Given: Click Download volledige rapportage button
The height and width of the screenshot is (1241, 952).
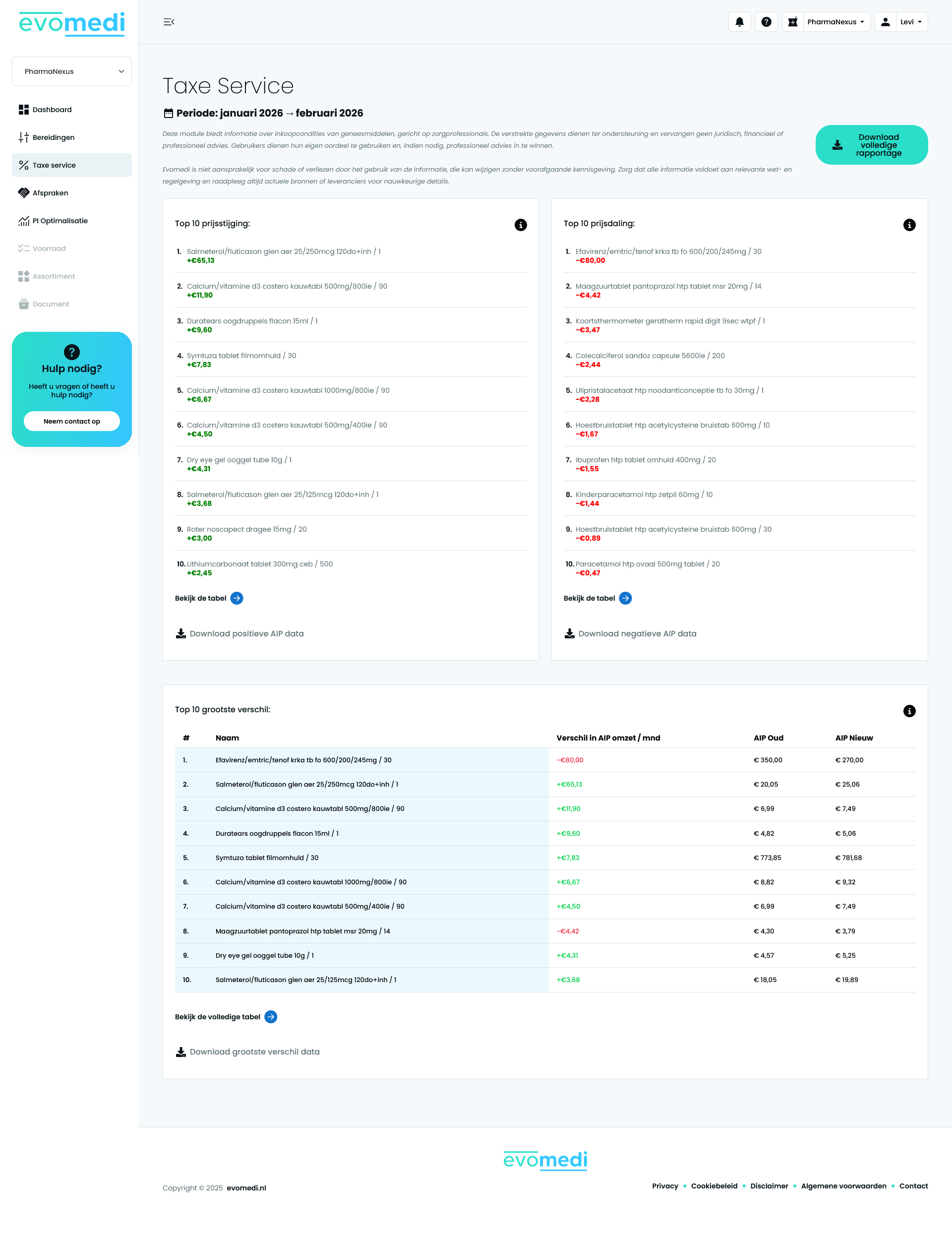Looking at the screenshot, I should (x=871, y=145).
